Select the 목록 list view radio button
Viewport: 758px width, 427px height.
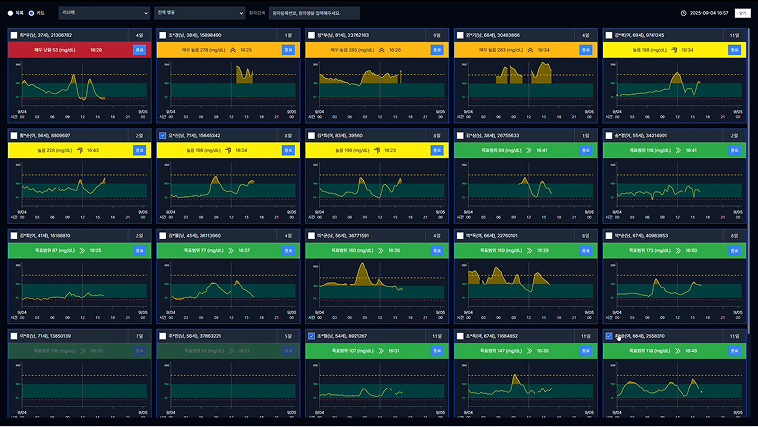11,13
